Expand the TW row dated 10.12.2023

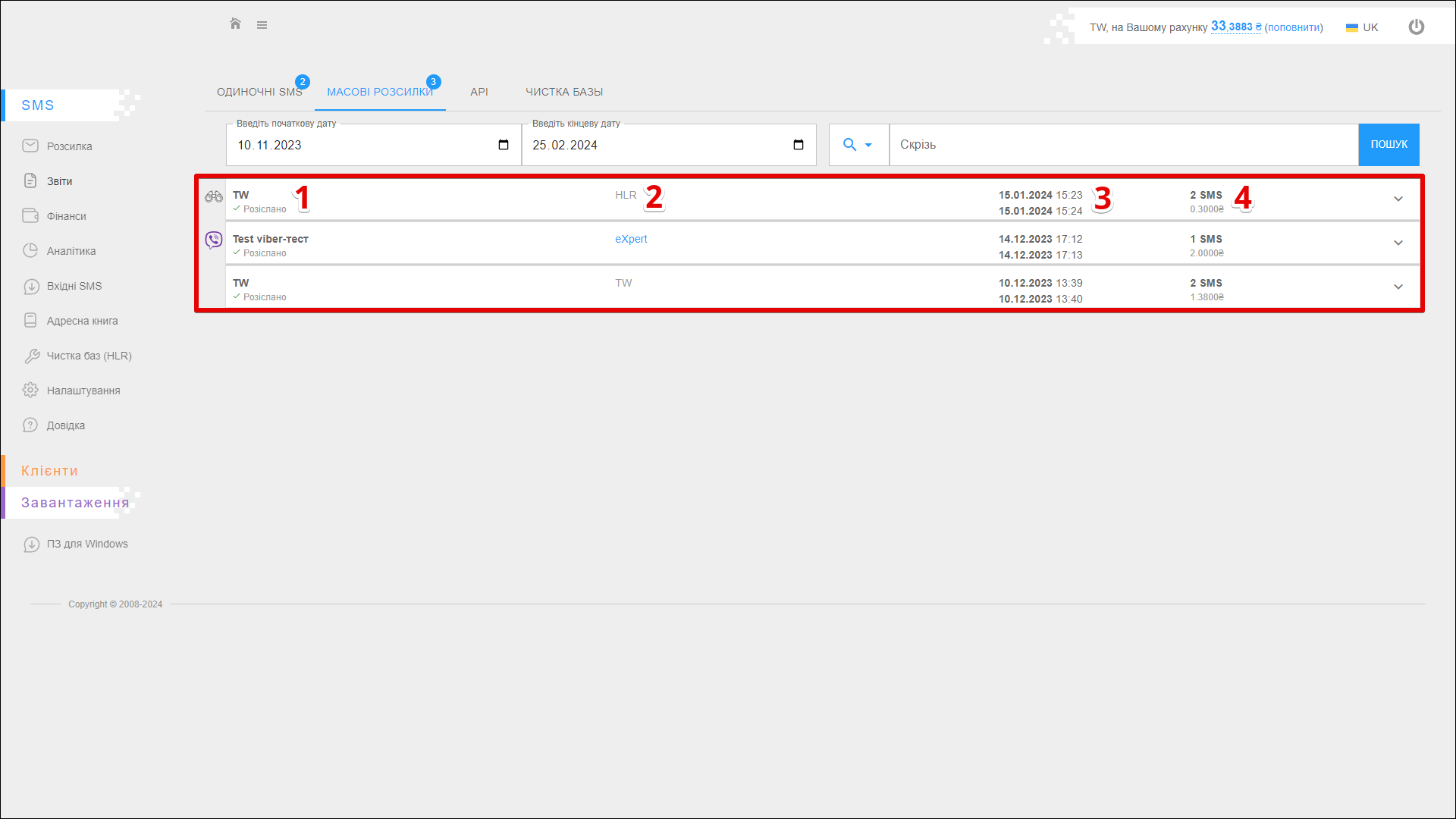1398,287
